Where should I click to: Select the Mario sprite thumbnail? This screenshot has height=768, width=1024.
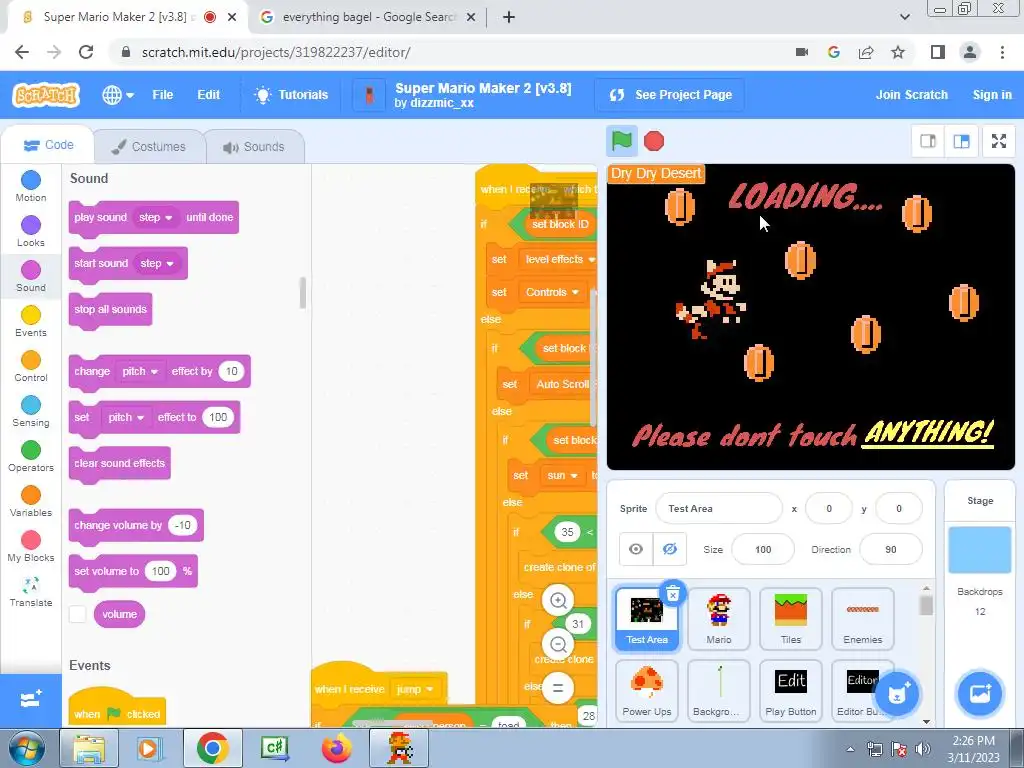point(718,618)
